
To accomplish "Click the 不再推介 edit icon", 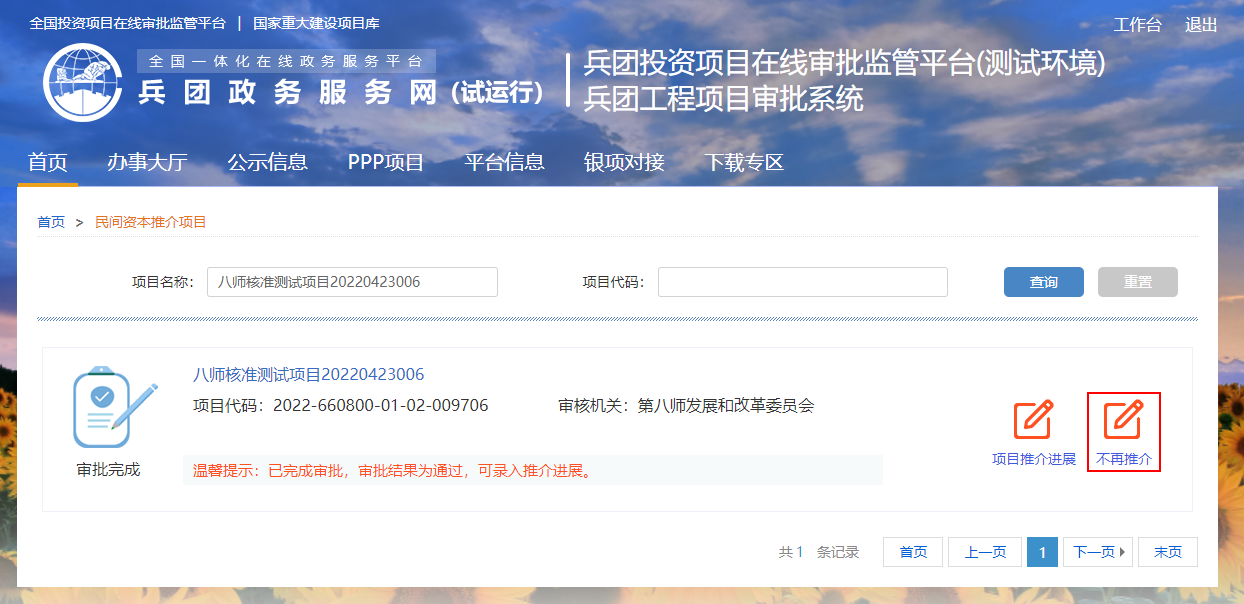I will pos(1123,421).
